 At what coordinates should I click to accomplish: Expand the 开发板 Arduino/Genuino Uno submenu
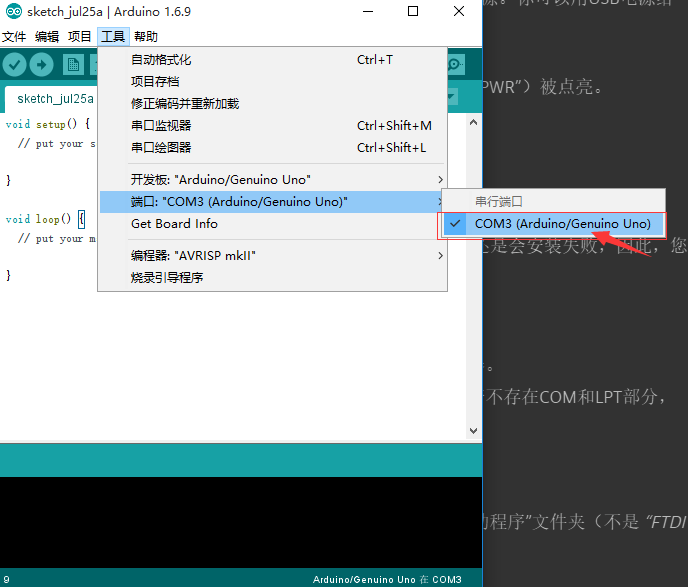[x=272, y=179]
